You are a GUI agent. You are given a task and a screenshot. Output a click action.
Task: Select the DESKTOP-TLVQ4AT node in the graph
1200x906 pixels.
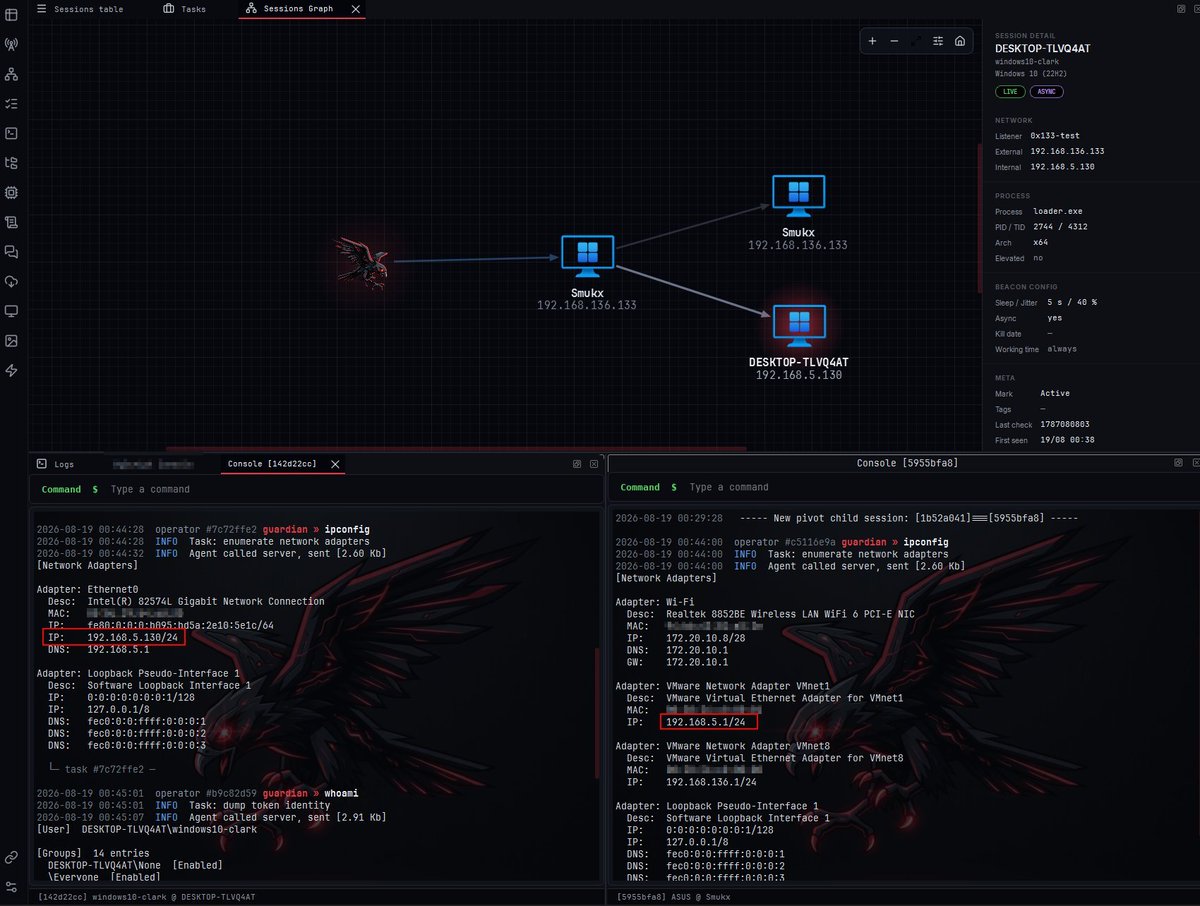pos(798,343)
